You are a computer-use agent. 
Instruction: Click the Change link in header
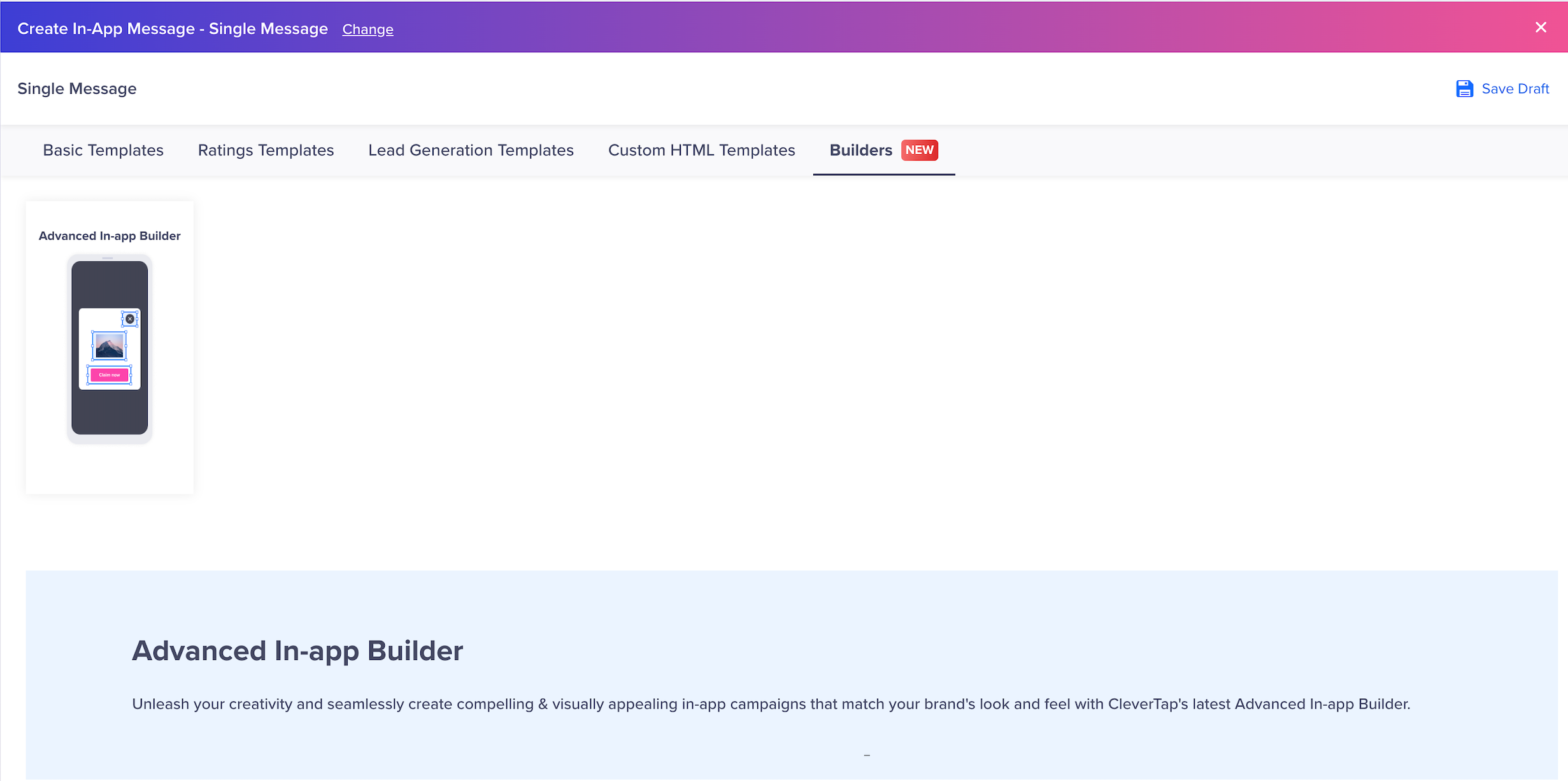point(367,29)
